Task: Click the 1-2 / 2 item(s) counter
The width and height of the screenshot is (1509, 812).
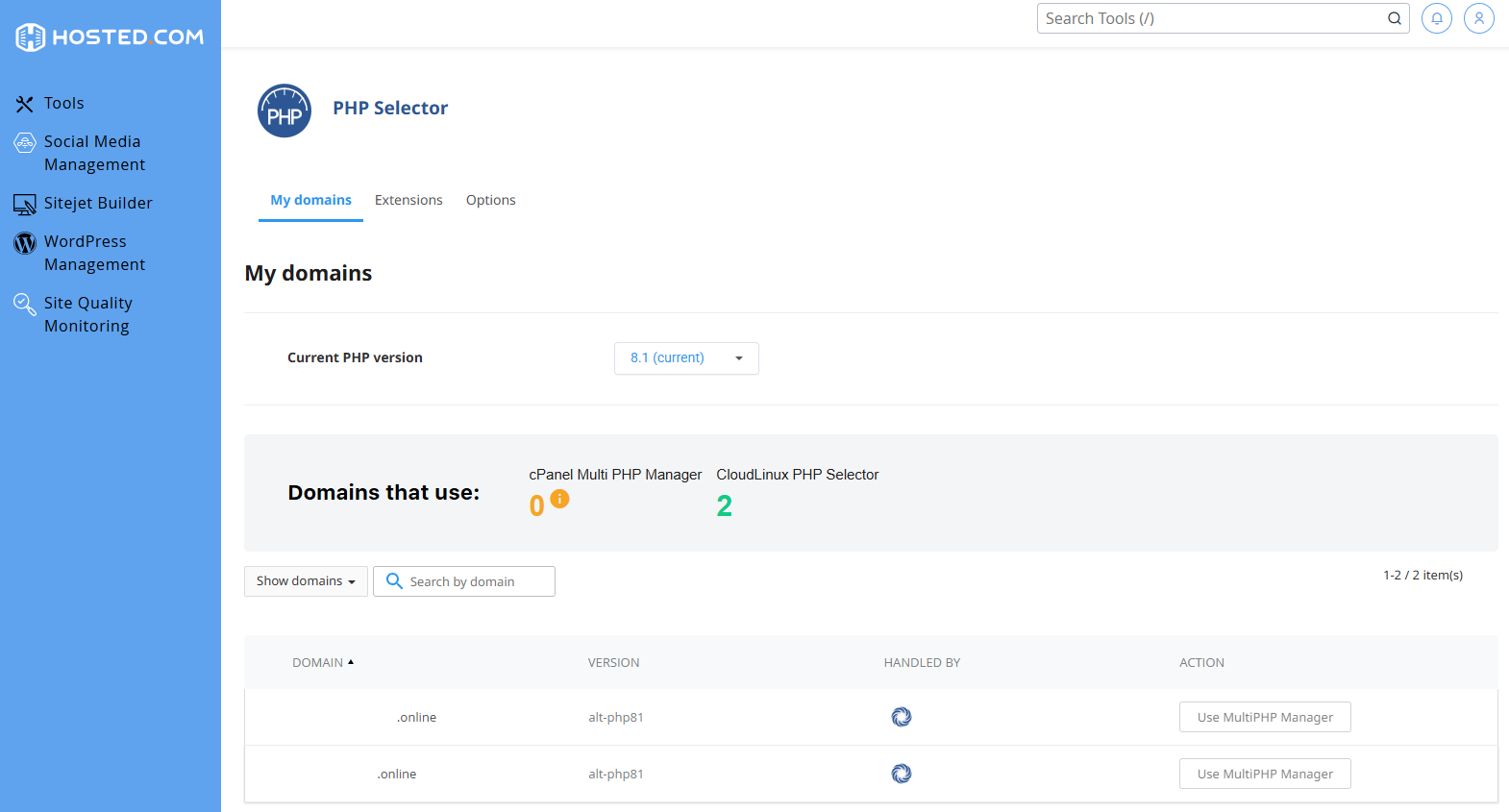Action: click(x=1422, y=575)
